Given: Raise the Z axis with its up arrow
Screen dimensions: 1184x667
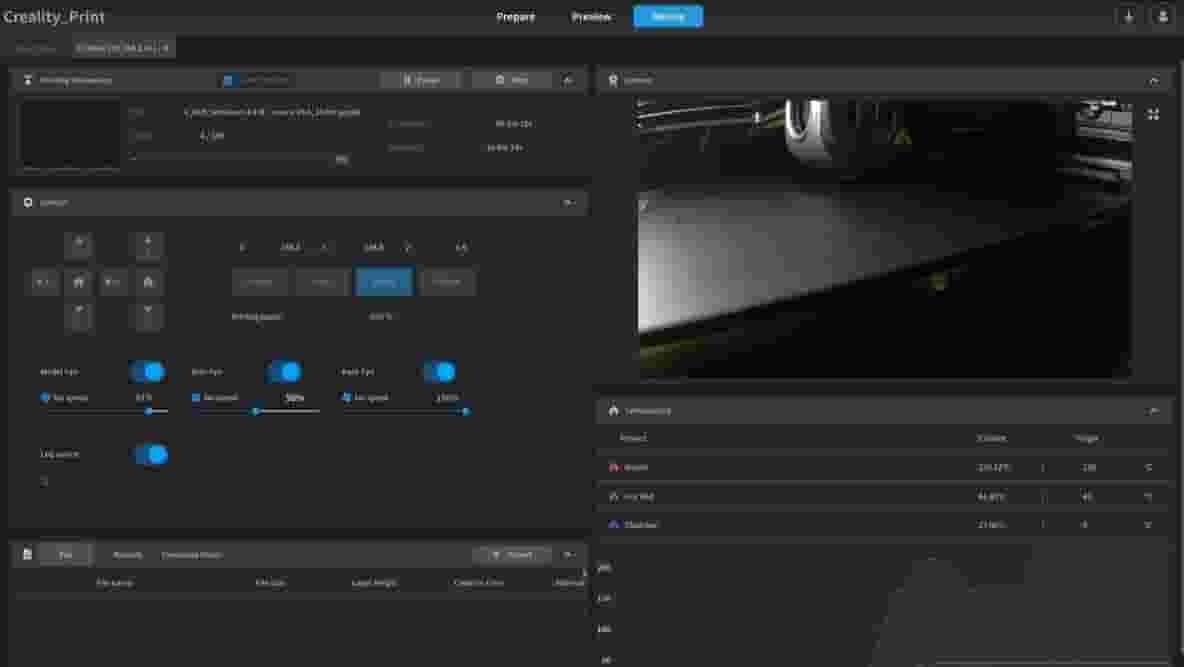Looking at the screenshot, I should point(148,245).
